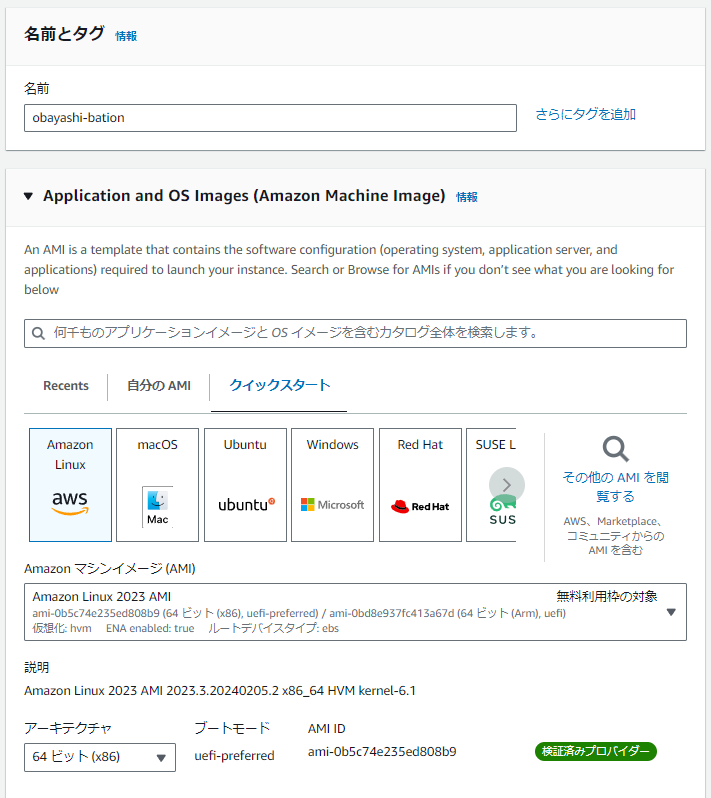
Task: Advance the OS carousel with the right arrow
Action: coord(506,485)
